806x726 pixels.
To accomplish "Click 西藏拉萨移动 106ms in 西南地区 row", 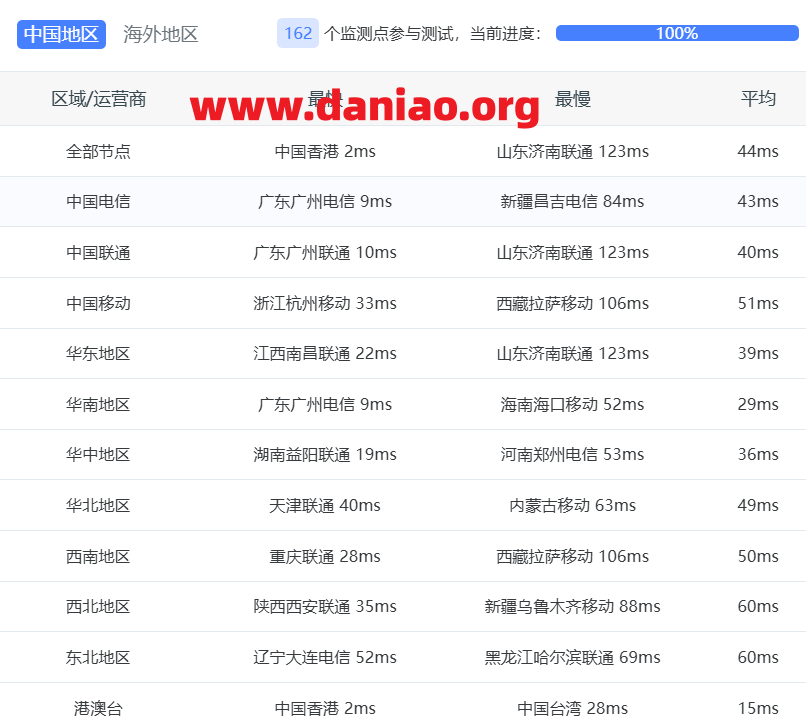I will [573, 556].
